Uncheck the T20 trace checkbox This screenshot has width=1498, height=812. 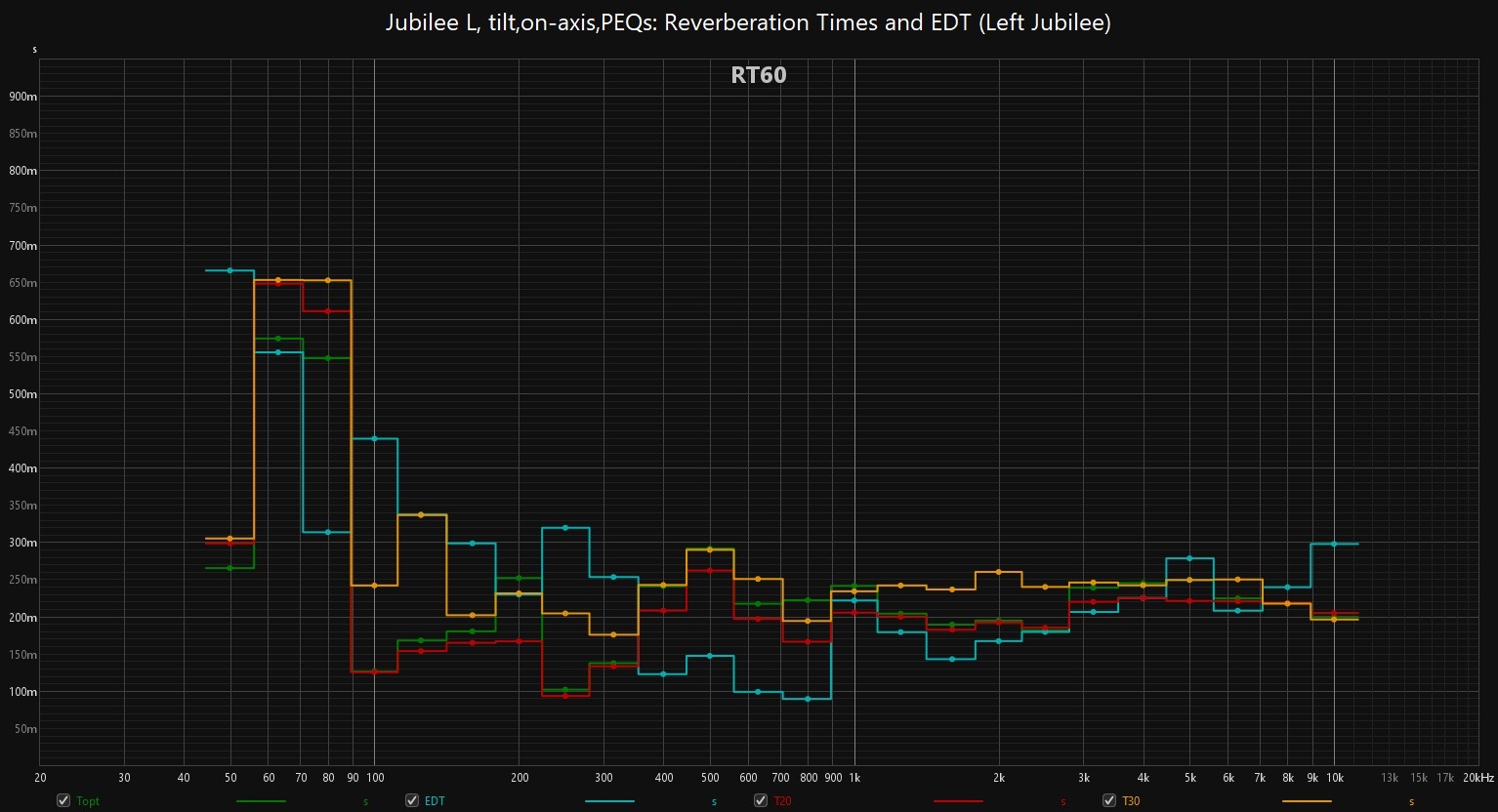pyautogui.click(x=761, y=800)
